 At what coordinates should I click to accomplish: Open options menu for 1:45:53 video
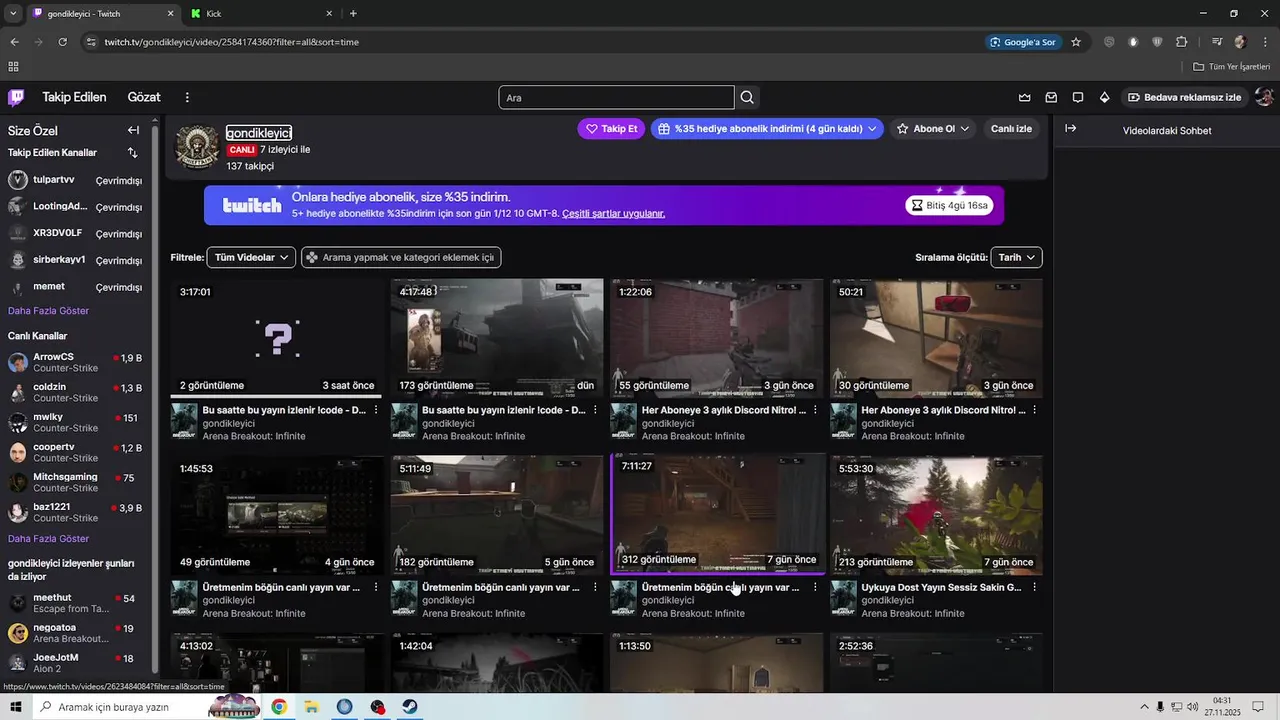[376, 587]
